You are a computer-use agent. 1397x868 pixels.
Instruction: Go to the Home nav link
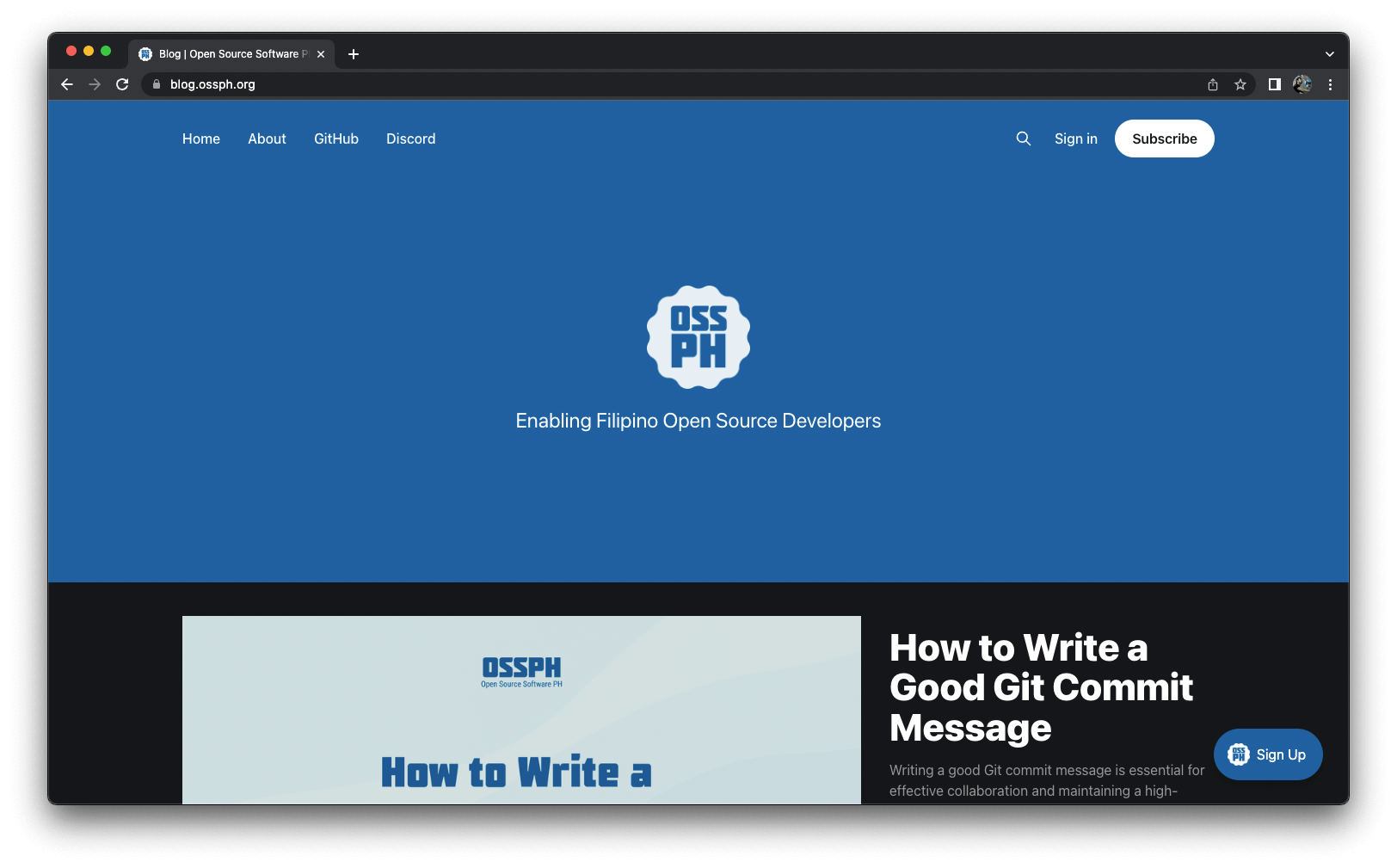201,139
